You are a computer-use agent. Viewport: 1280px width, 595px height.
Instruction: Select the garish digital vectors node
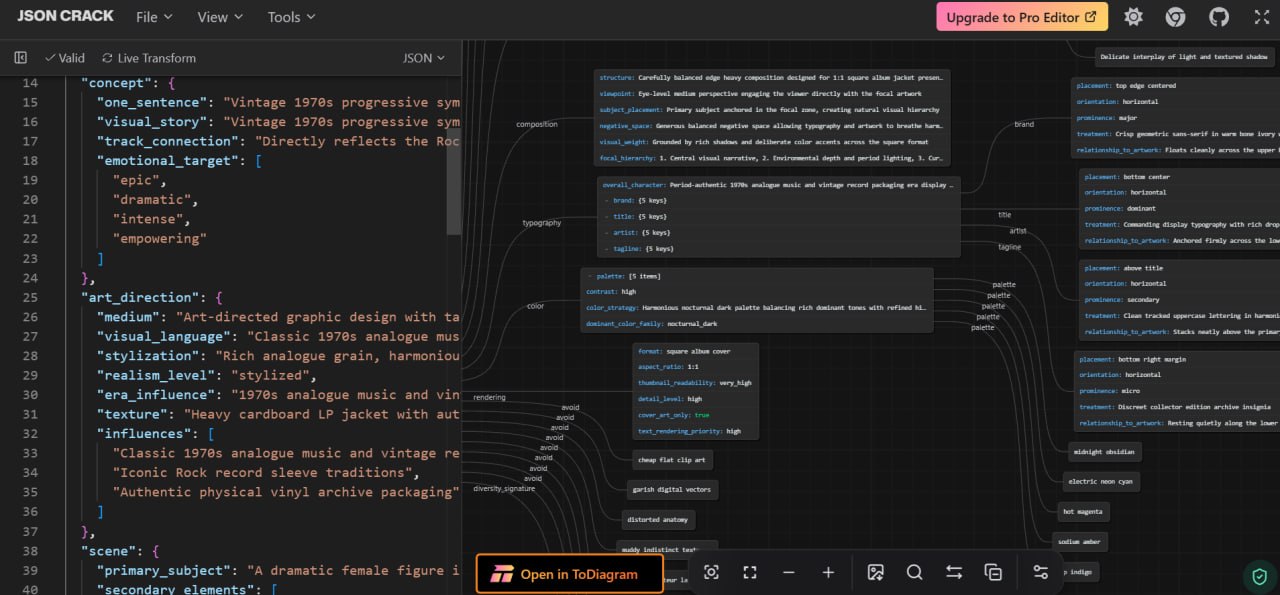672,490
